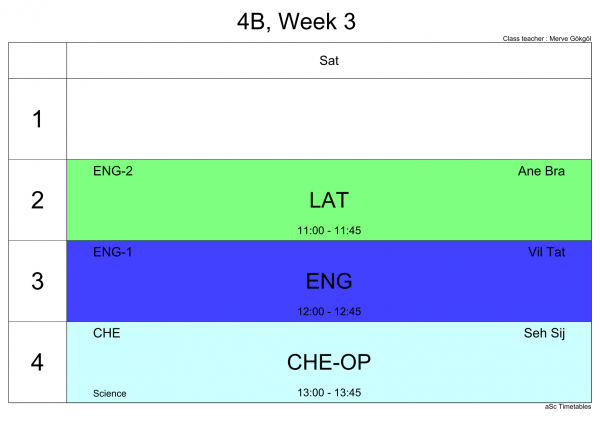Open the CHE-OP lesson card
Image resolution: width=600 pixels, height=424 pixels.
(x=329, y=362)
